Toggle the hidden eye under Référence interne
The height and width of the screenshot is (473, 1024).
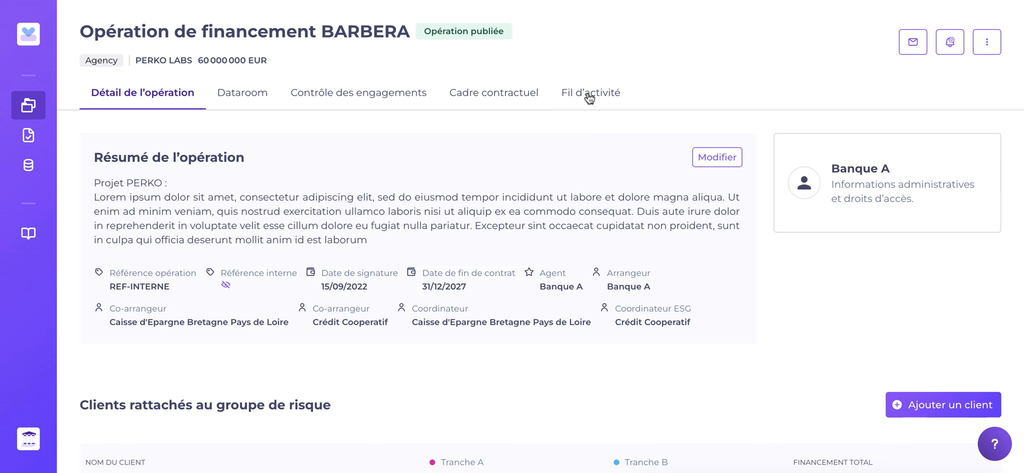(x=226, y=285)
